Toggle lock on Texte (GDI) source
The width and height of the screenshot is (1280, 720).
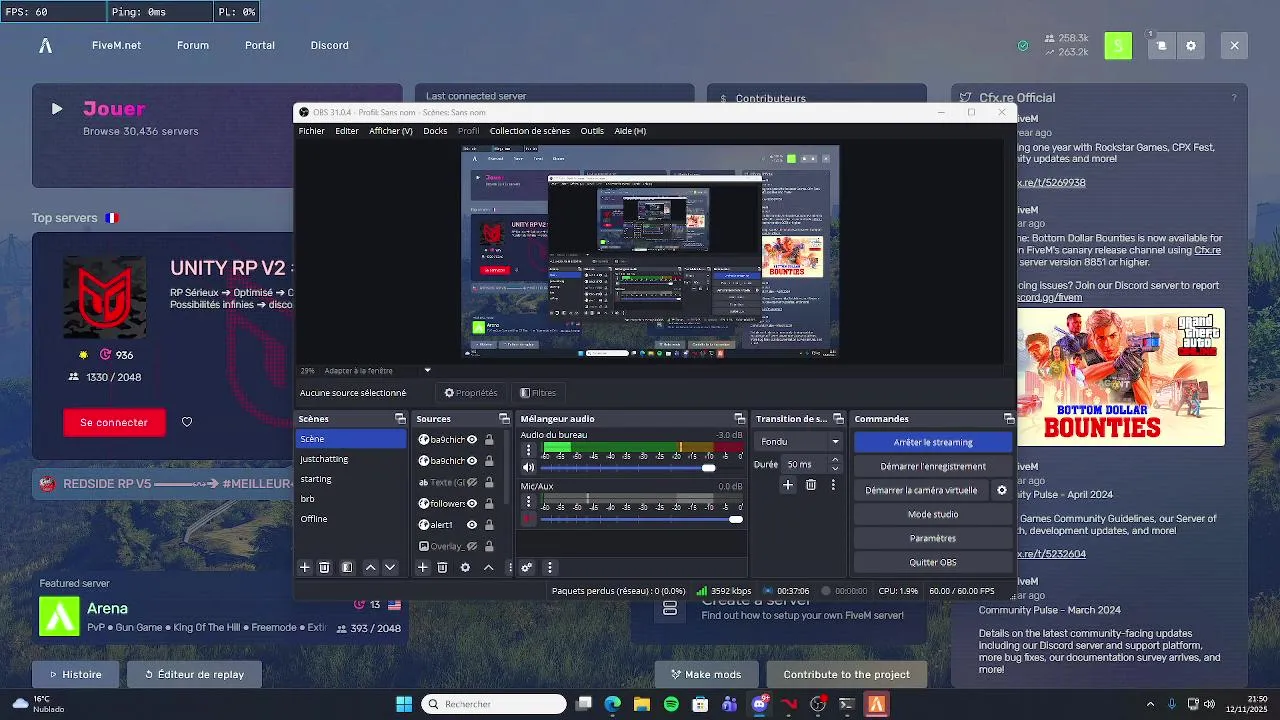click(x=489, y=482)
